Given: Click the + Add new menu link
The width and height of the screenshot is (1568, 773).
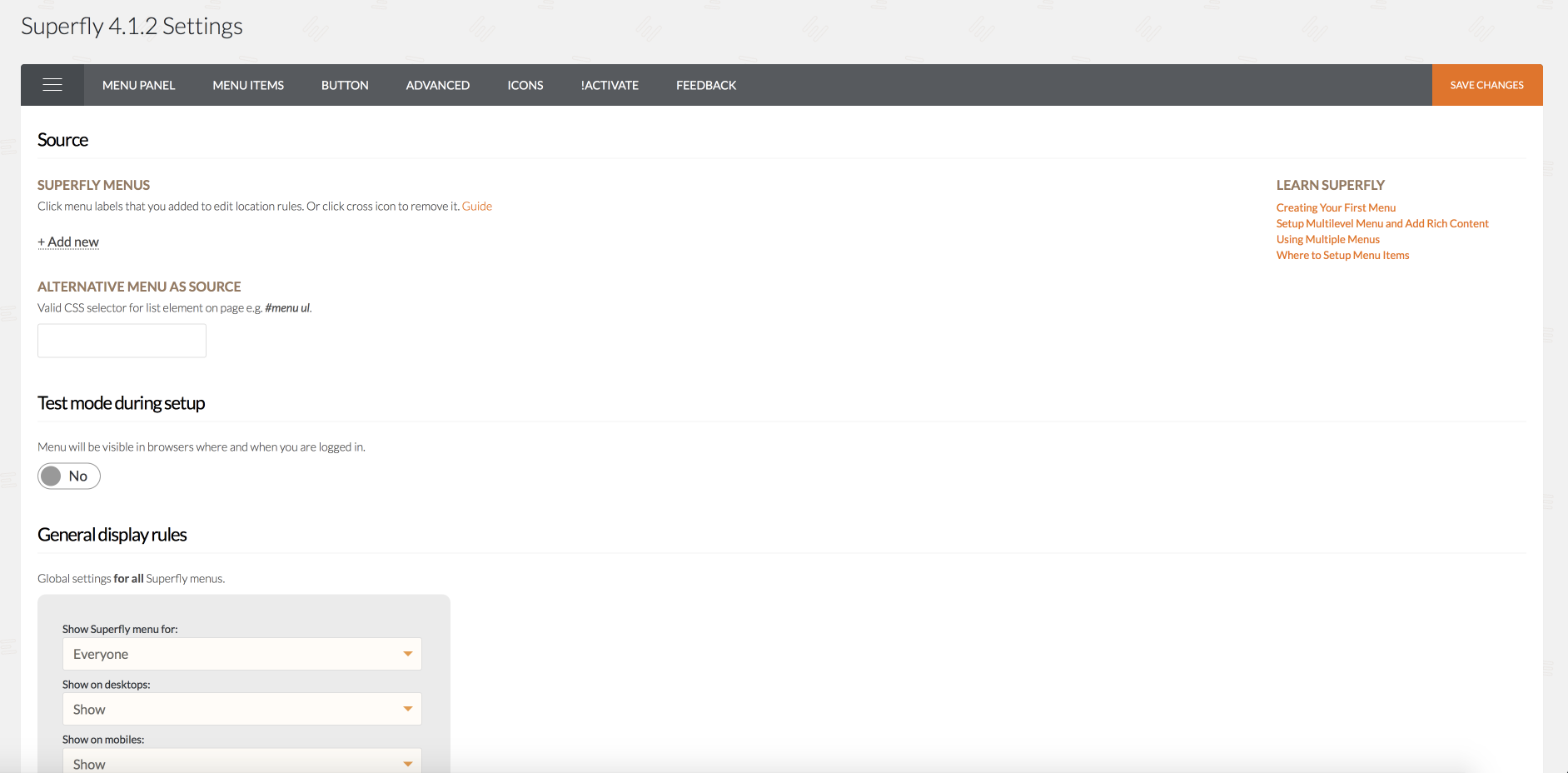Looking at the screenshot, I should 68,242.
